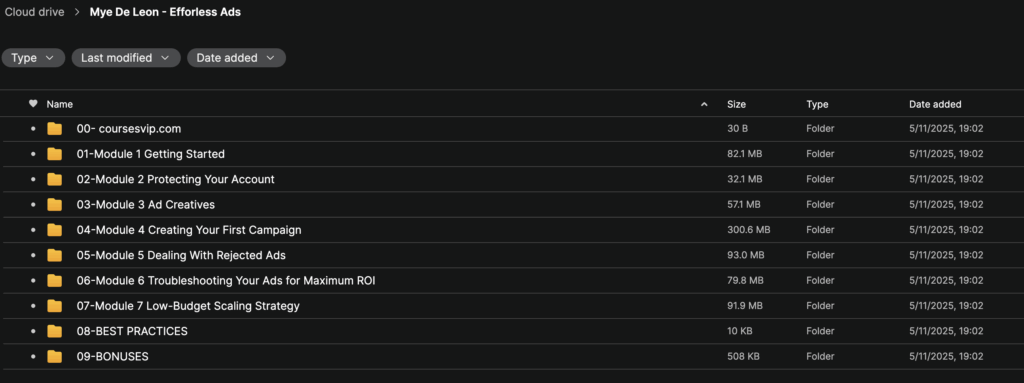Sort by the Date added column header
The height and width of the screenshot is (383, 1024).
[x=935, y=104]
